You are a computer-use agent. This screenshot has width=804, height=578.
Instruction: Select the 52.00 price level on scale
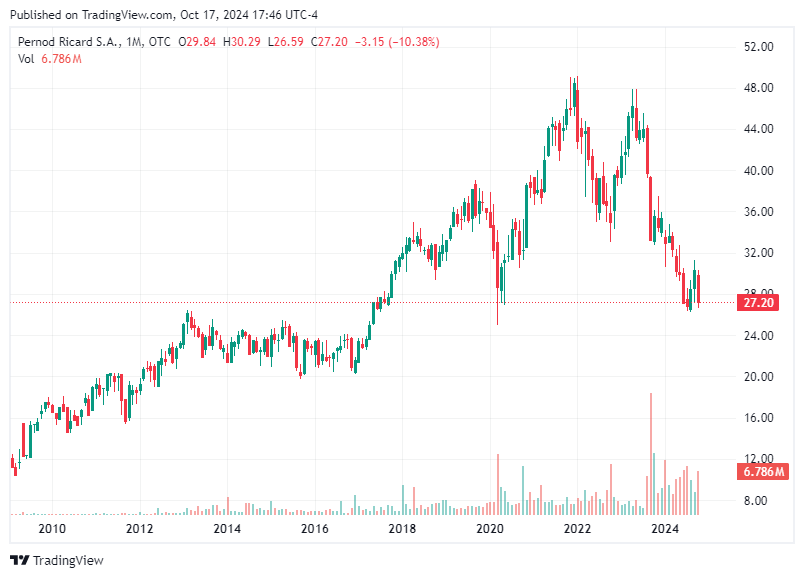[759, 47]
